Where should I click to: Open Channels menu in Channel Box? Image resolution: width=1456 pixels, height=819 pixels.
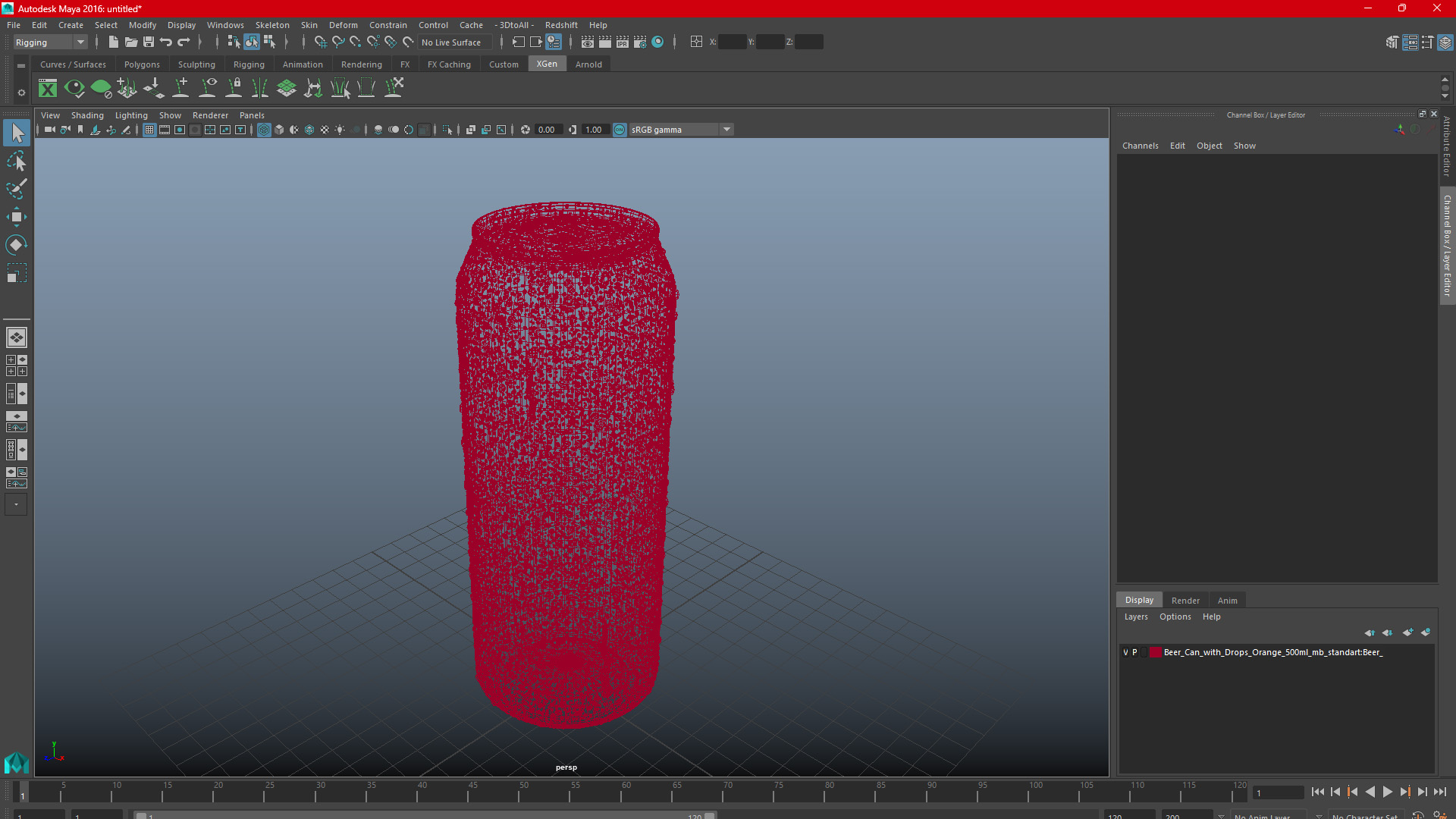1140,146
